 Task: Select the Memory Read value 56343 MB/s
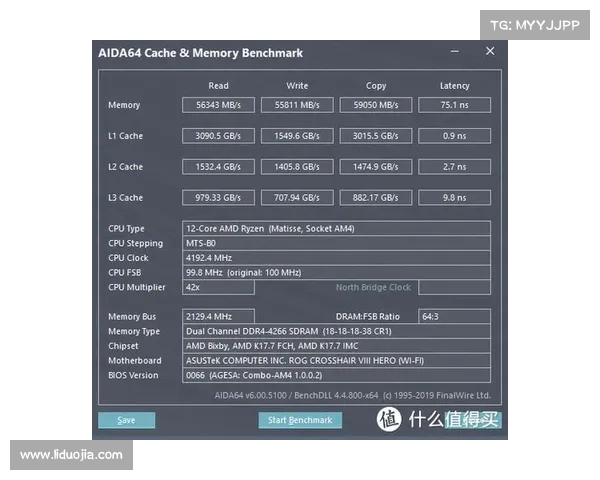(x=218, y=105)
